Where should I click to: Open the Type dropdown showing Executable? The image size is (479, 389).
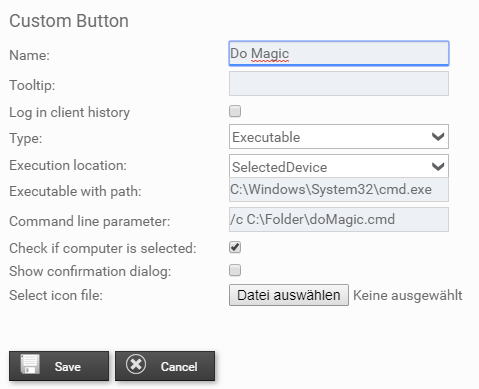pyautogui.click(x=339, y=137)
